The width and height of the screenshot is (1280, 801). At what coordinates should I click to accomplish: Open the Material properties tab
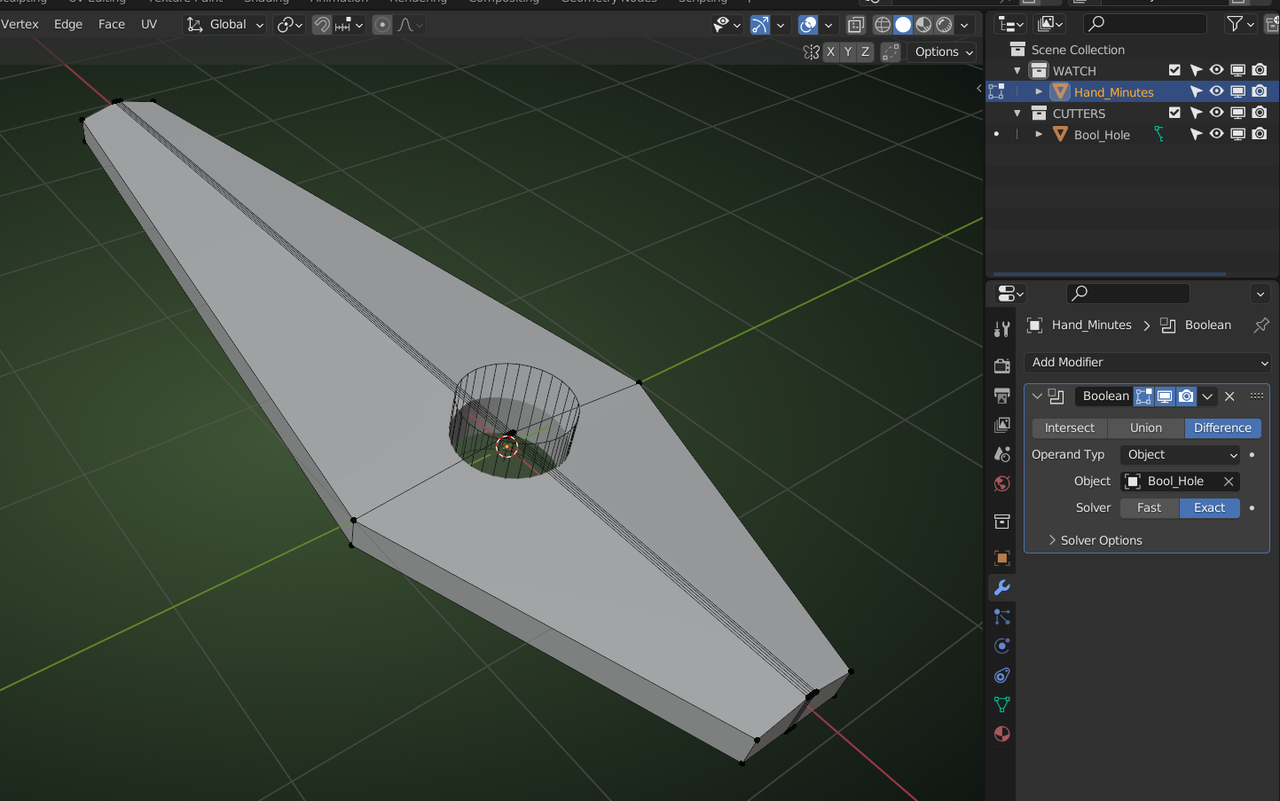(x=1002, y=734)
